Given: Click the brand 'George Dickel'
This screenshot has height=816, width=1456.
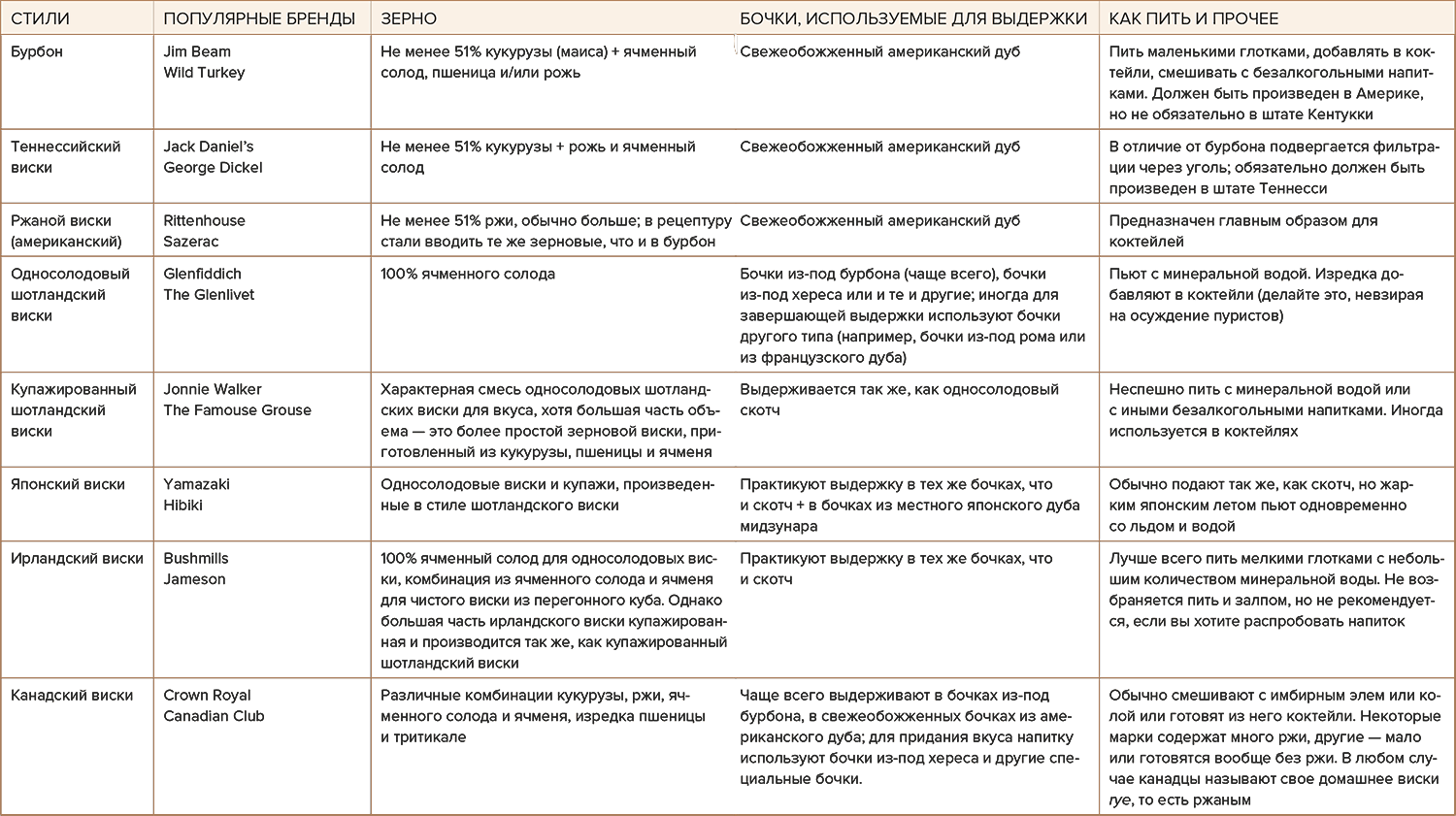Looking at the screenshot, I should coord(213,168).
